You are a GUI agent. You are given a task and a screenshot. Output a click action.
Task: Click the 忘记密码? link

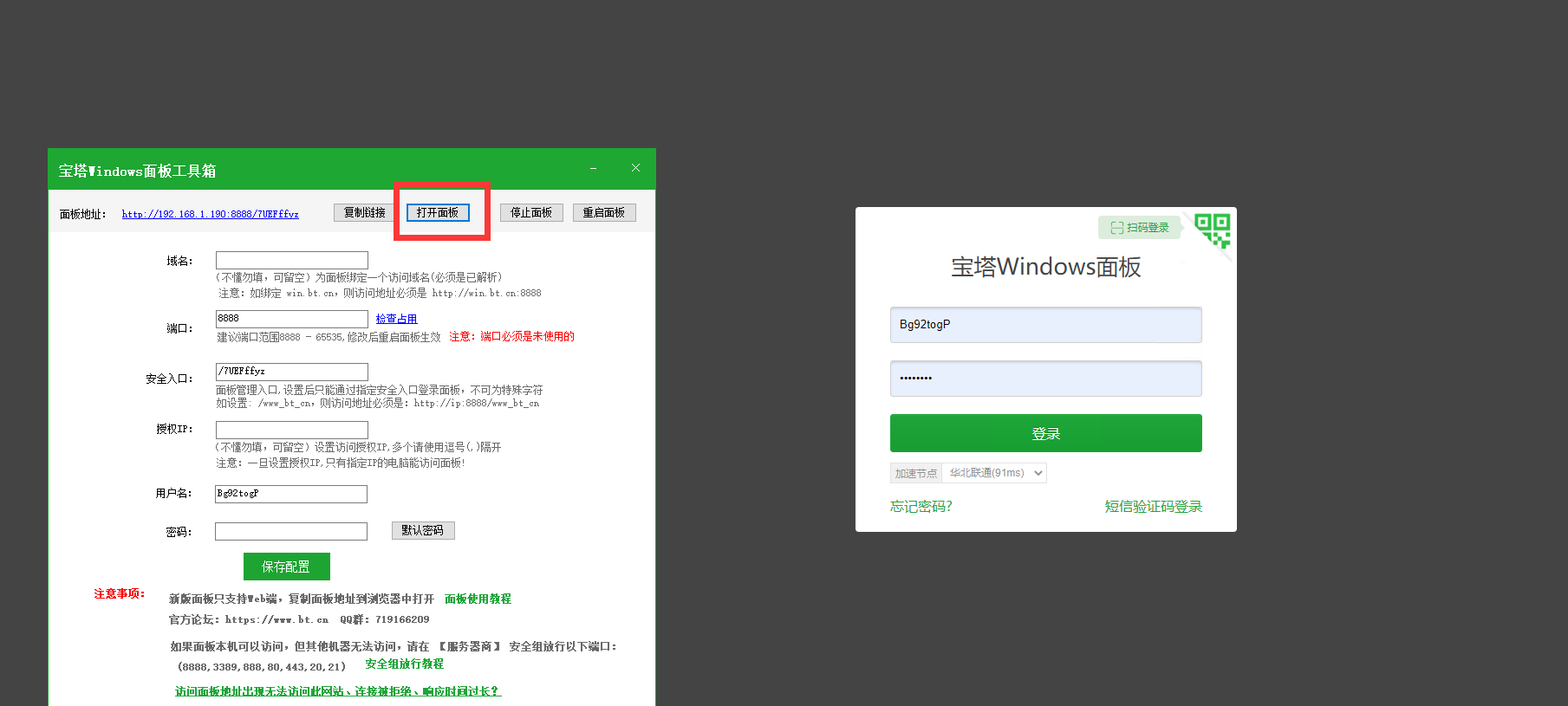pos(921,507)
